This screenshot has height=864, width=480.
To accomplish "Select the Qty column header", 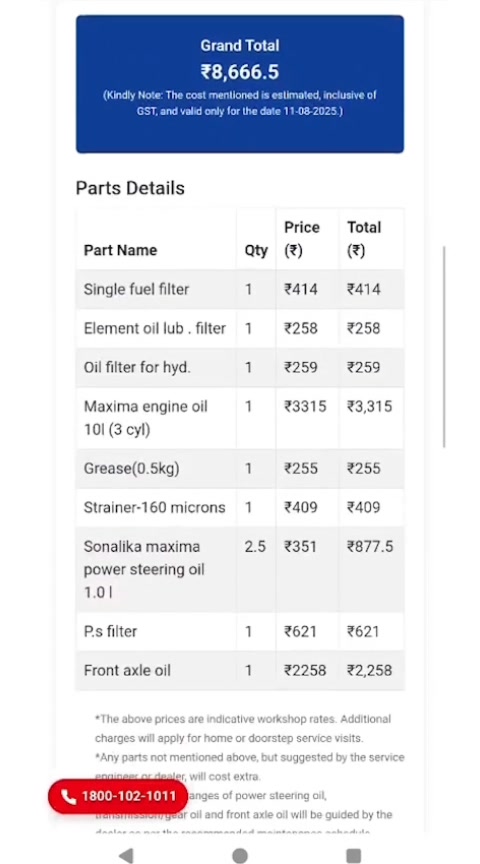I will click(256, 250).
